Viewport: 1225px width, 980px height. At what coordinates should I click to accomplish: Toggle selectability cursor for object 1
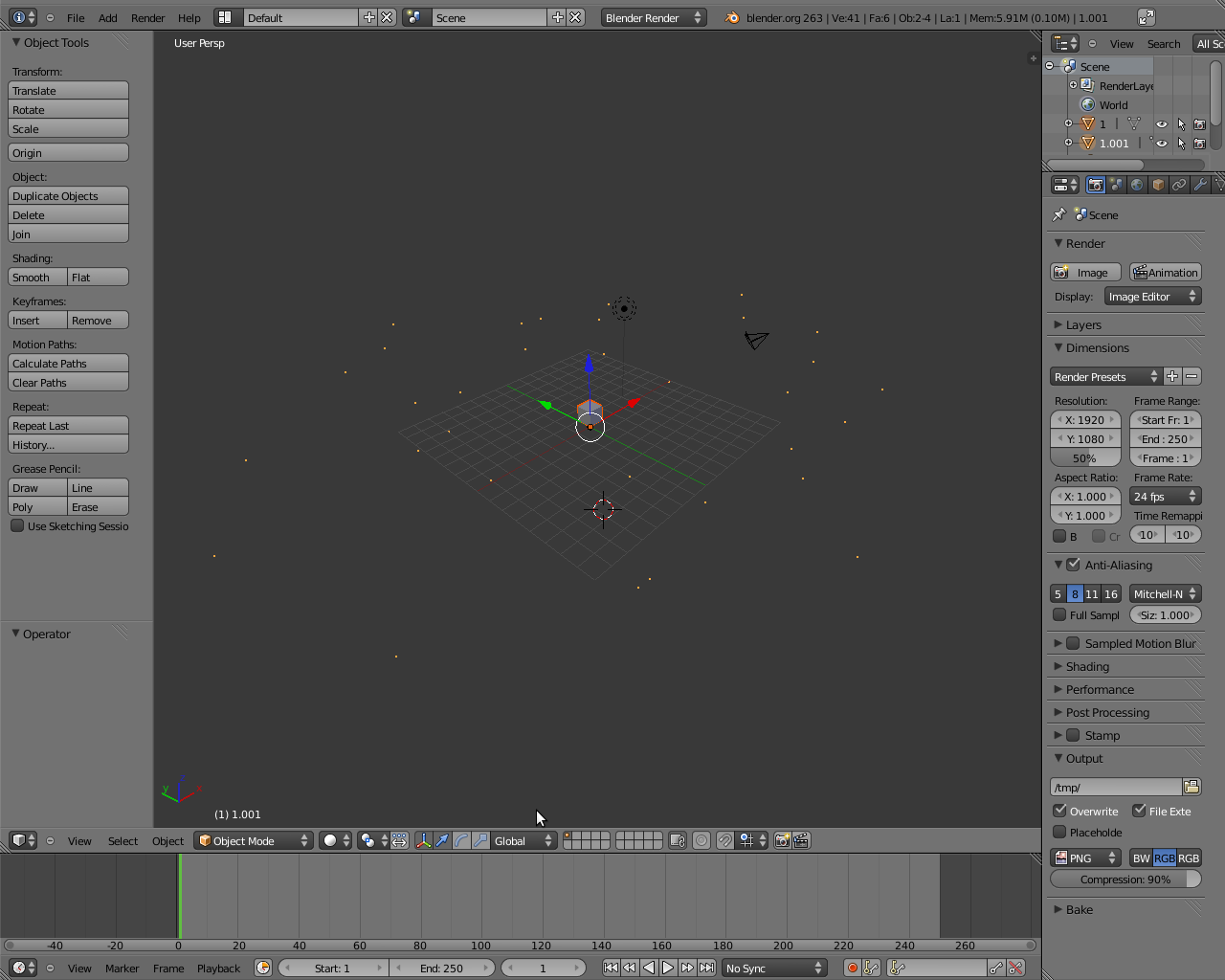pos(1181,124)
